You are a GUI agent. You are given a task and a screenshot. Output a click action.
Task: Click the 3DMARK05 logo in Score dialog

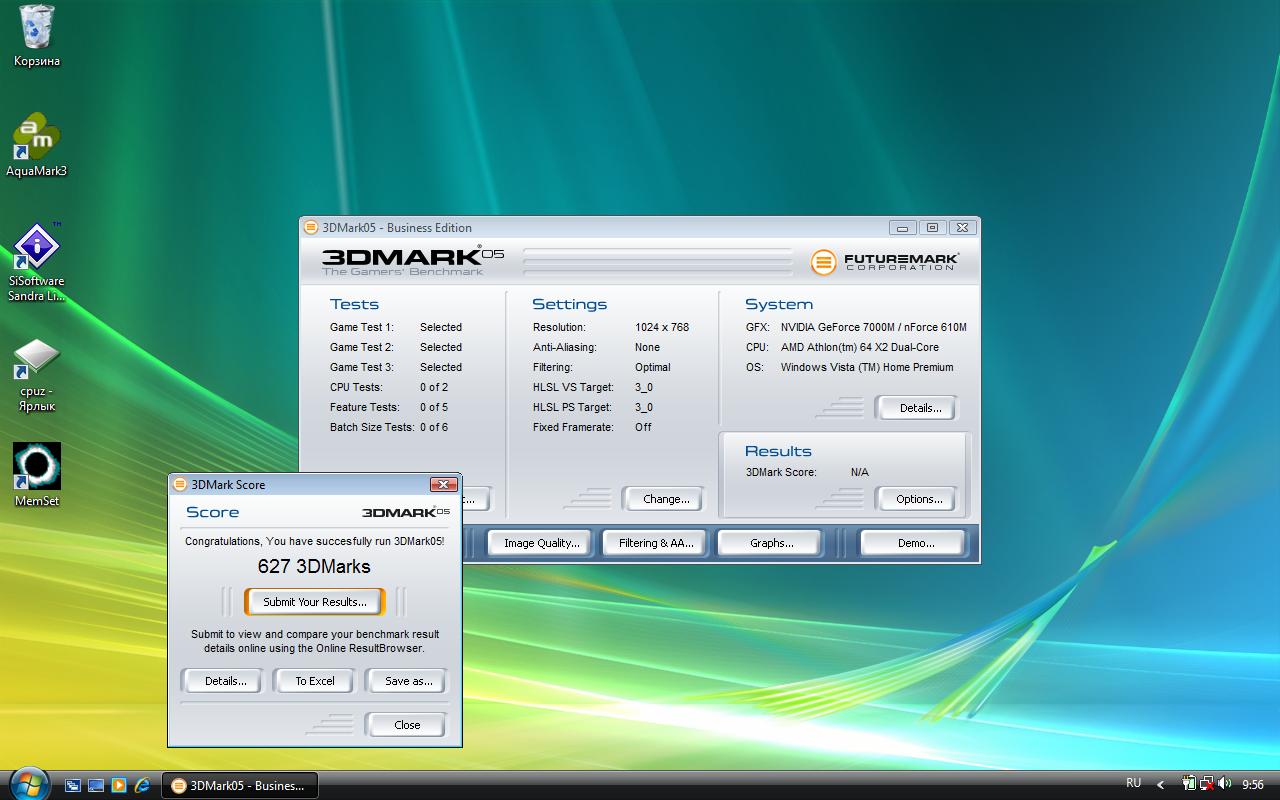[405, 512]
